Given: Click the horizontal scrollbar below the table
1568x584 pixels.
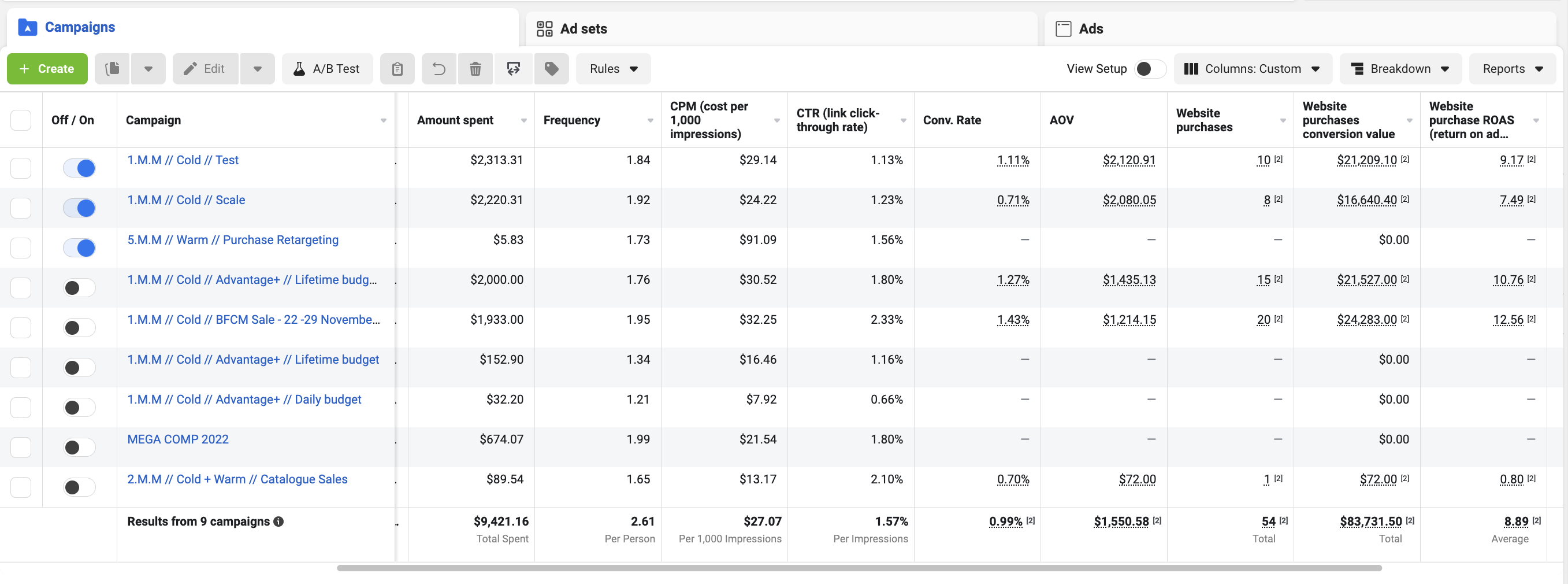Looking at the screenshot, I should (859, 568).
